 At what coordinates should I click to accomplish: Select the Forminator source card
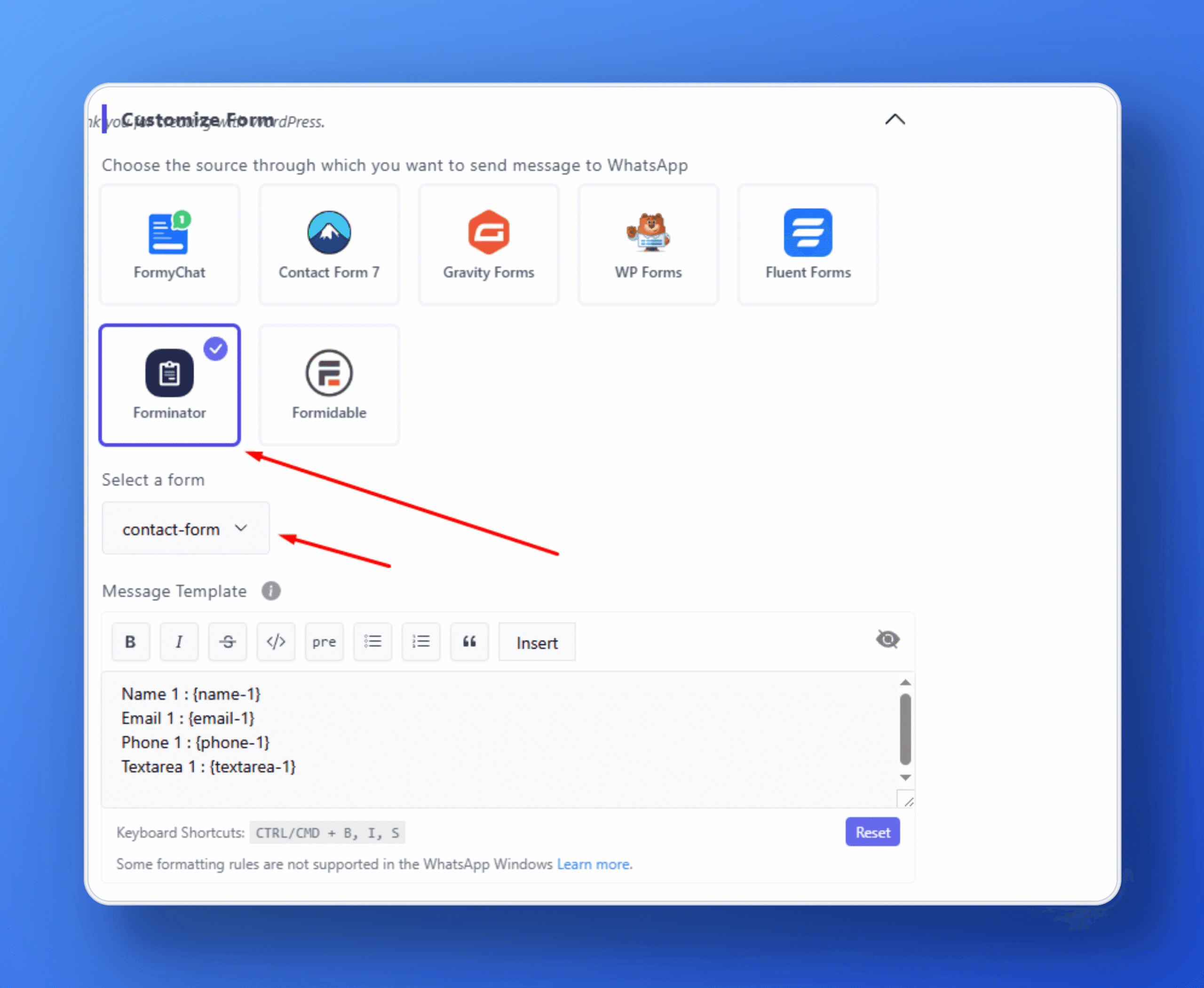(170, 385)
